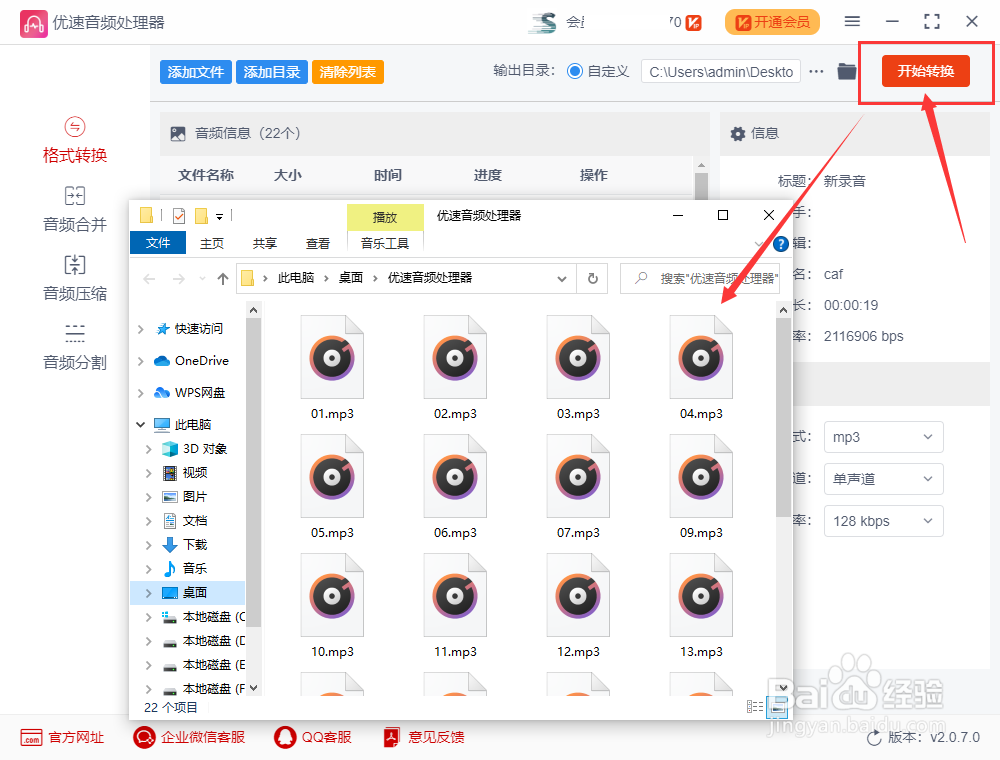Open 意见反馈 feedback link

[x=423, y=738]
